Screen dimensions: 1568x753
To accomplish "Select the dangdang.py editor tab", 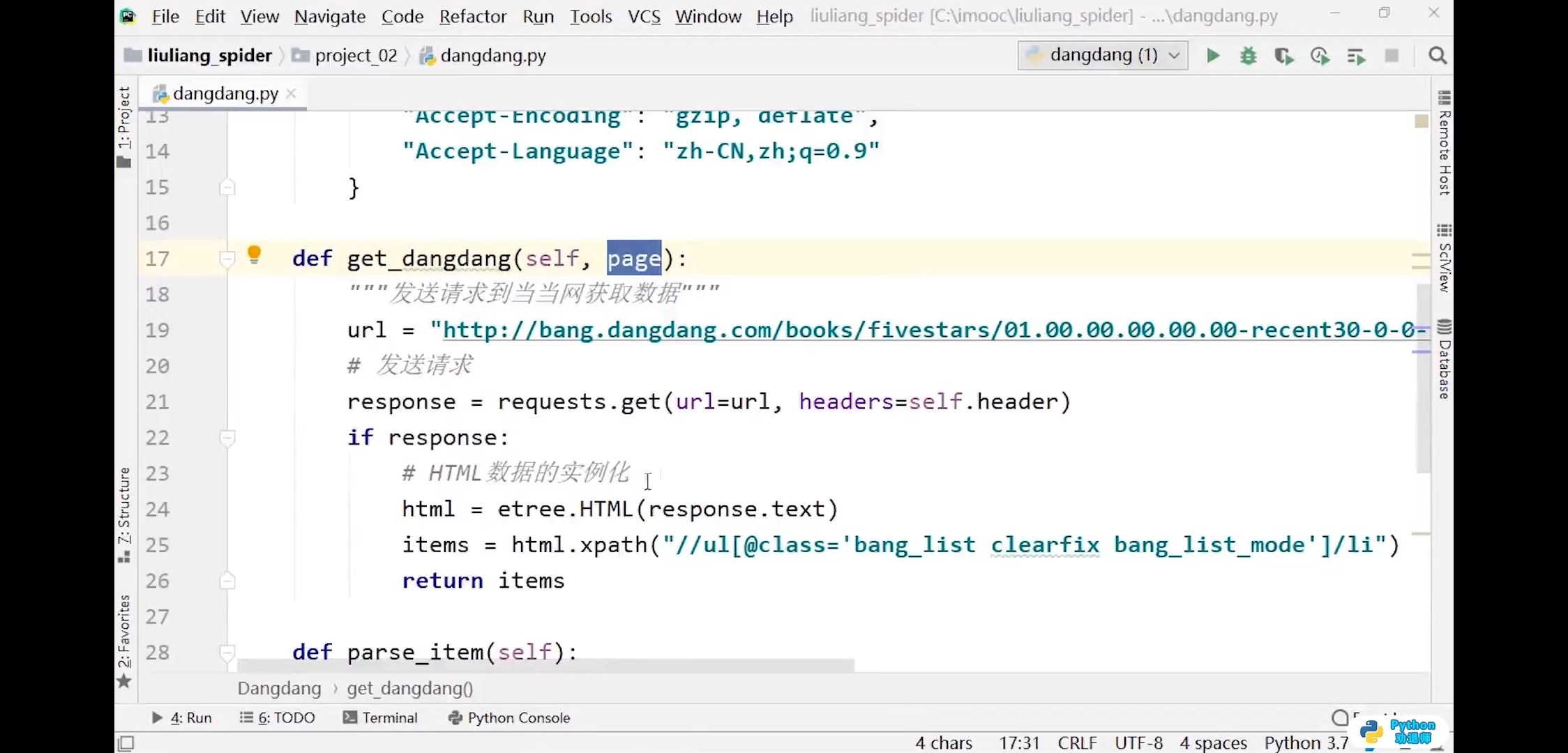I will (225, 93).
